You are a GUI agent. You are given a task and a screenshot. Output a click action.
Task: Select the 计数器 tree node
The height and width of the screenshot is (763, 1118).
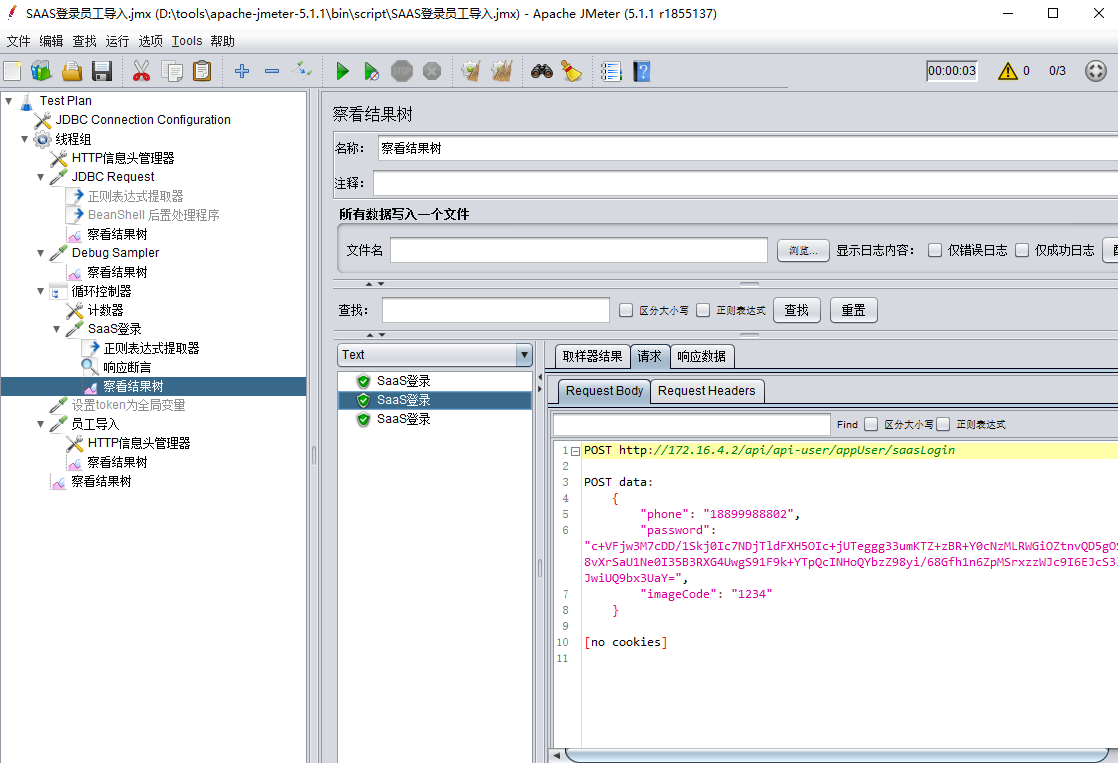tap(105, 310)
